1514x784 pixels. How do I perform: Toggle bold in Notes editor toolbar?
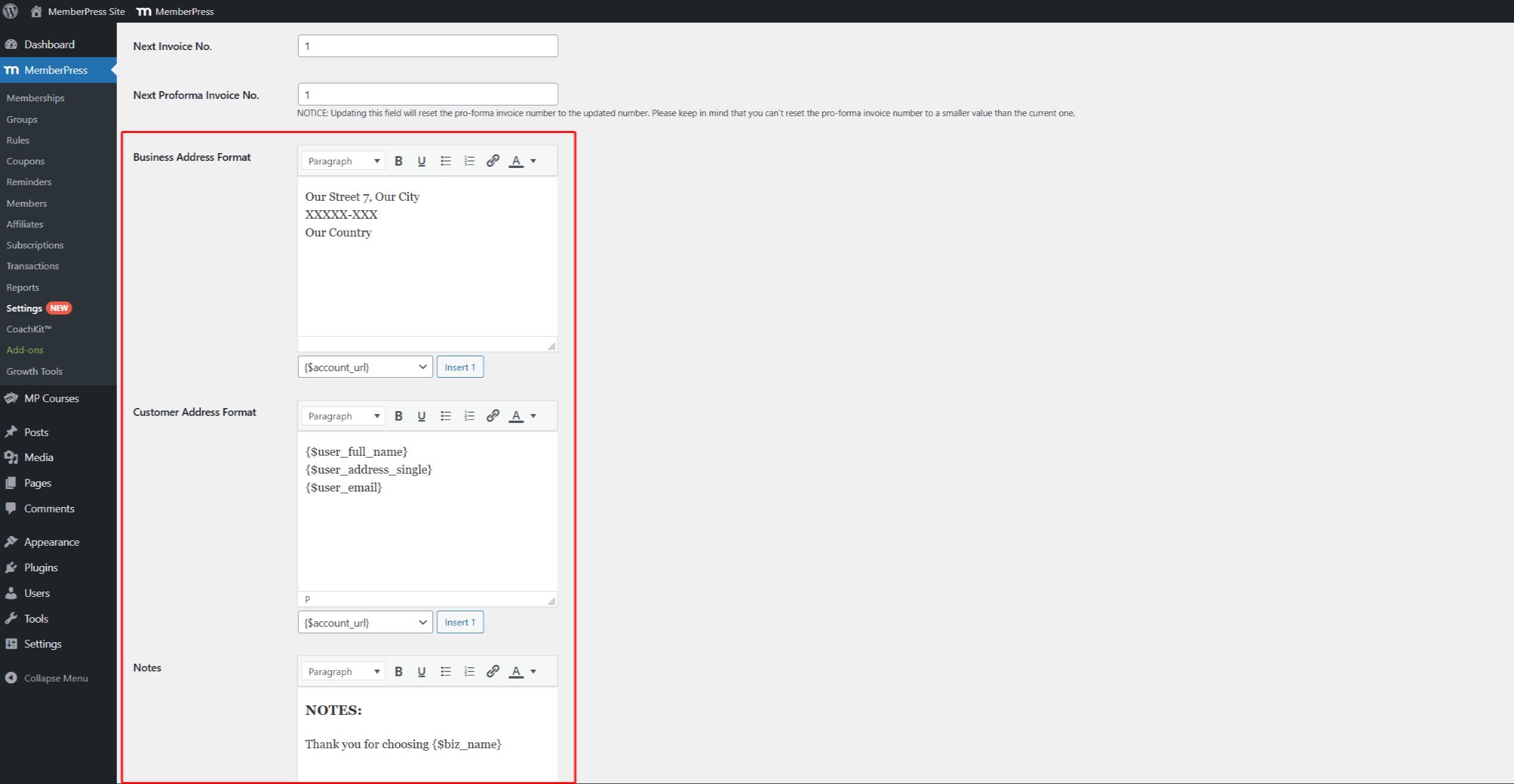(399, 671)
